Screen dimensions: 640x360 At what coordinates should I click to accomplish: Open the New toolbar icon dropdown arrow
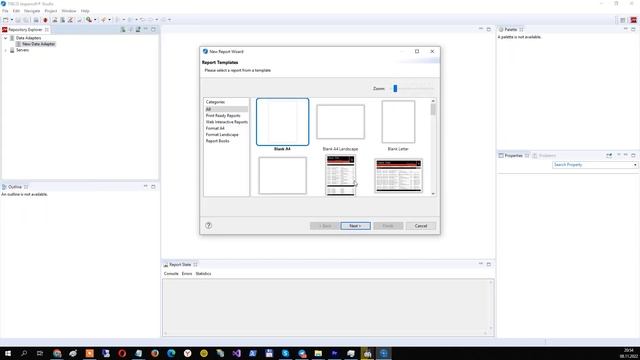[12, 20]
